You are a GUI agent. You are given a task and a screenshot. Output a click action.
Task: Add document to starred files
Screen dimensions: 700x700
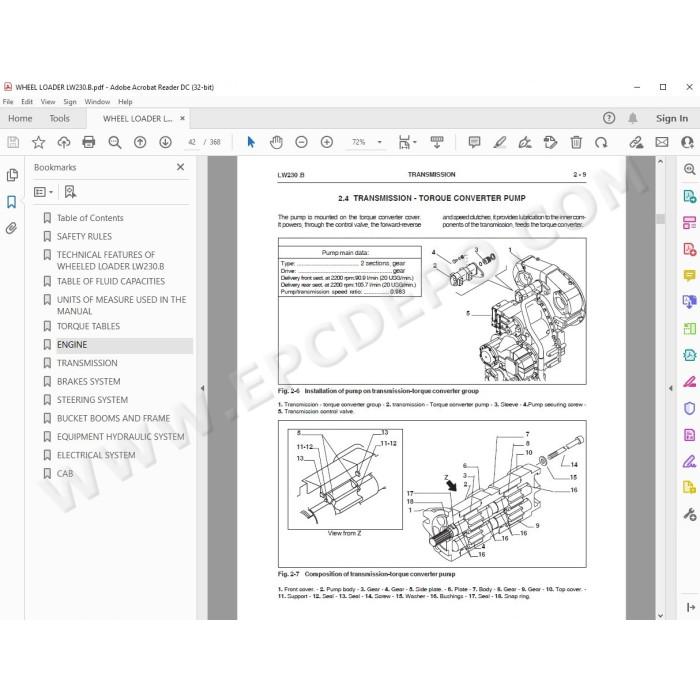click(x=38, y=142)
